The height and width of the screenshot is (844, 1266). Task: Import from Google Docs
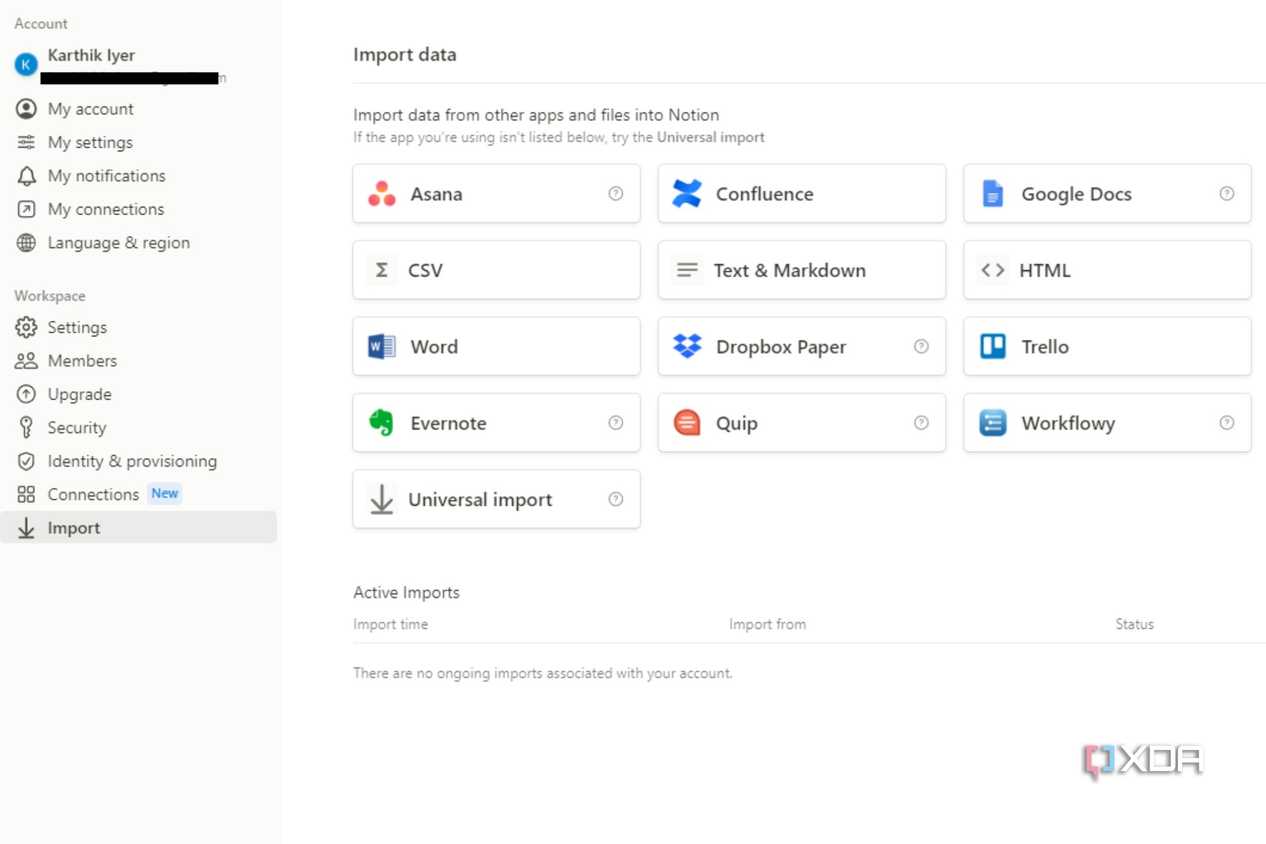[1107, 194]
